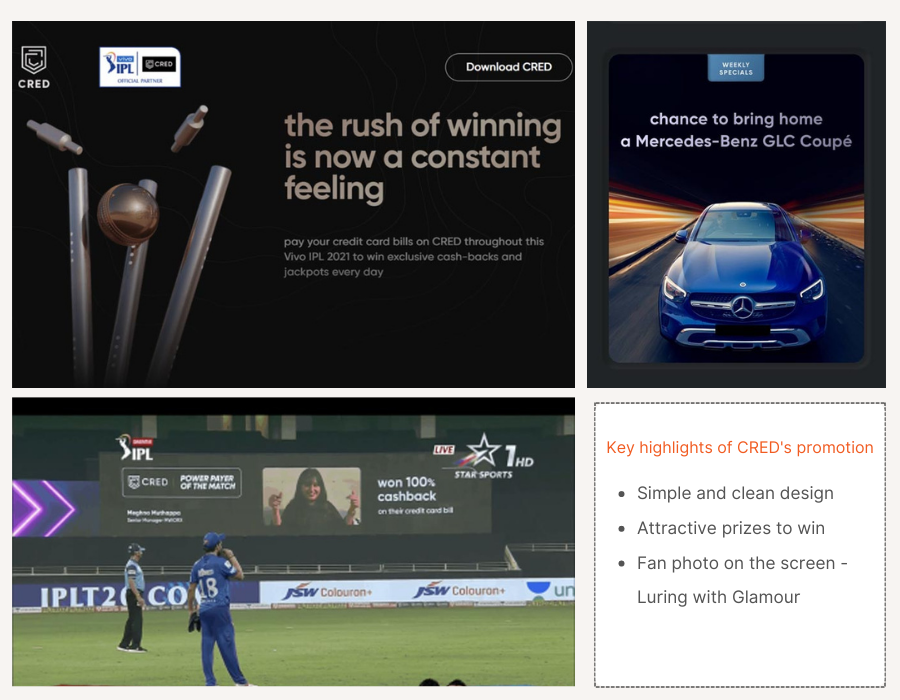The width and height of the screenshot is (900, 700).
Task: Click the 'chance to bring home' headline
Action: tap(736, 119)
